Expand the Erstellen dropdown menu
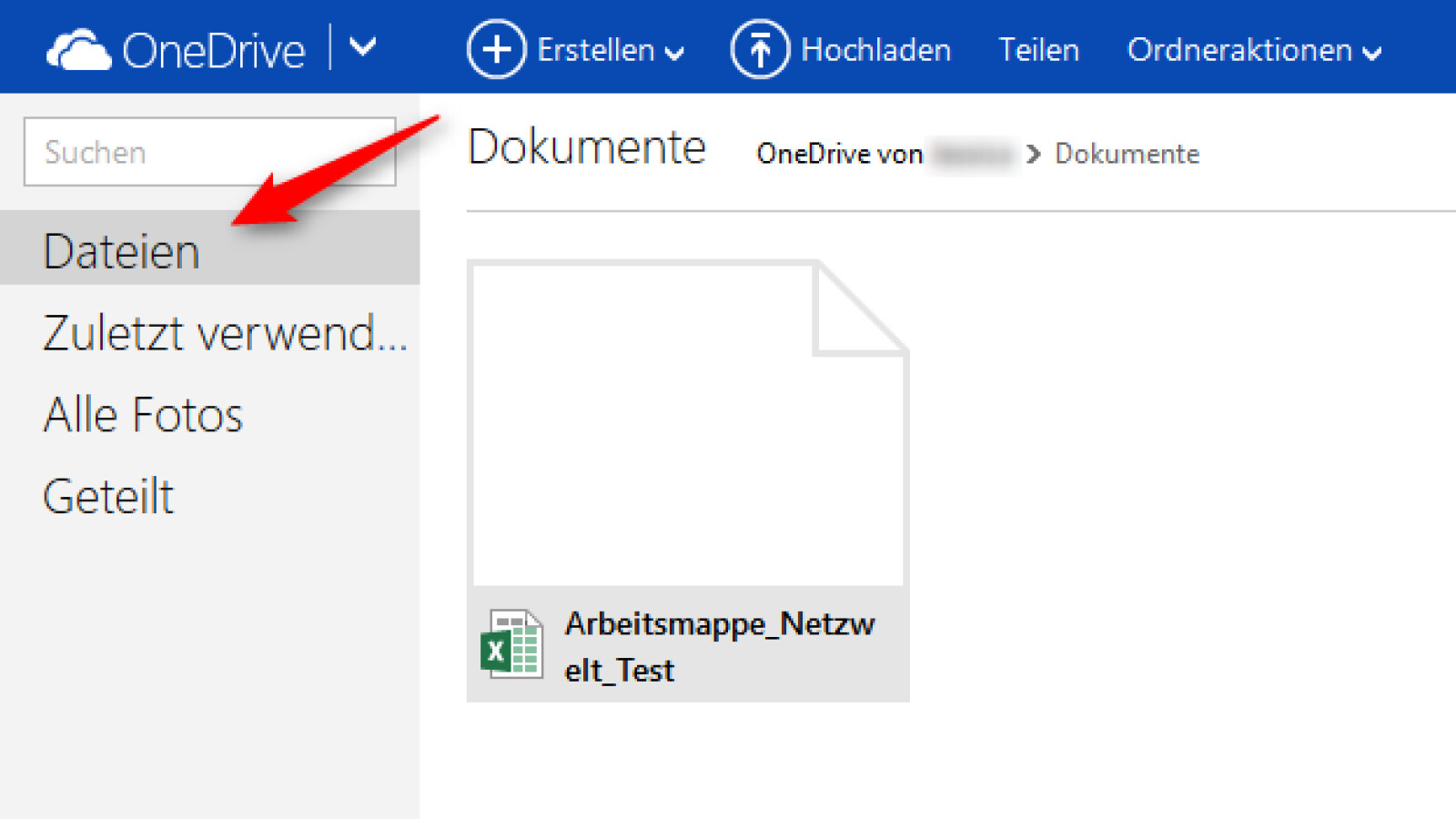The width and height of the screenshot is (1456, 819). coord(675,55)
